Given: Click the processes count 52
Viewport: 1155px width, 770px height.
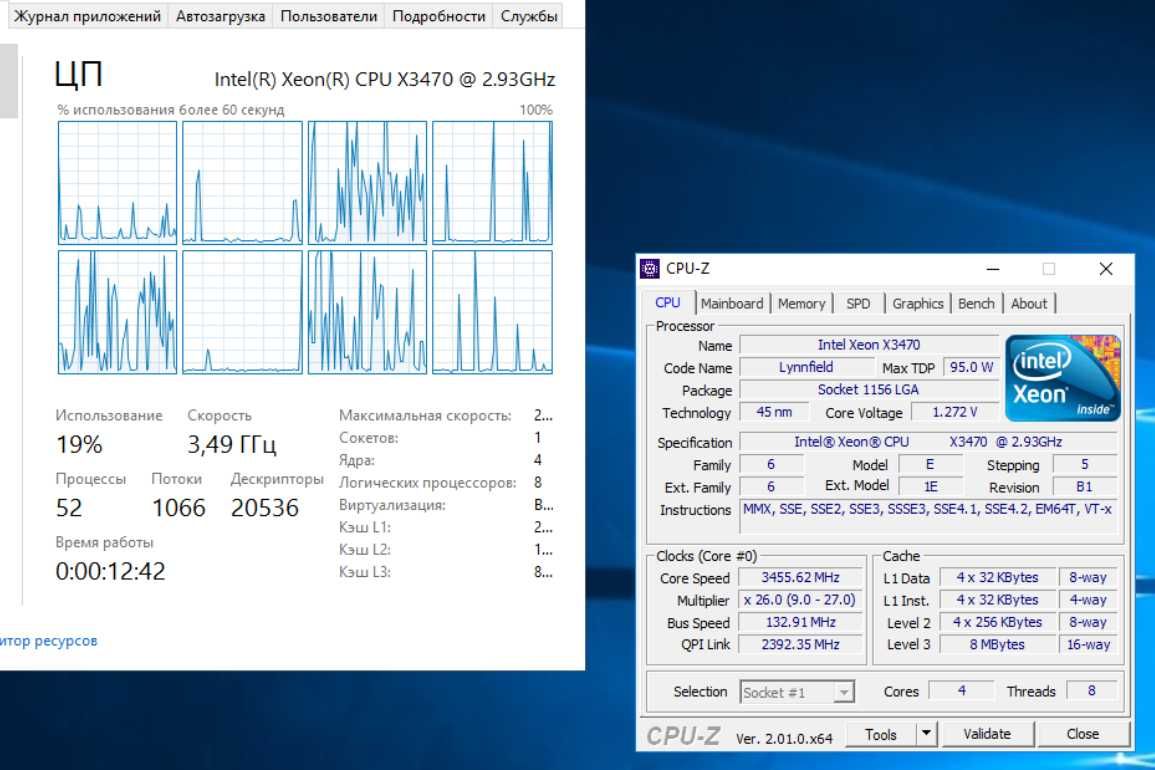Looking at the screenshot, I should tap(69, 508).
